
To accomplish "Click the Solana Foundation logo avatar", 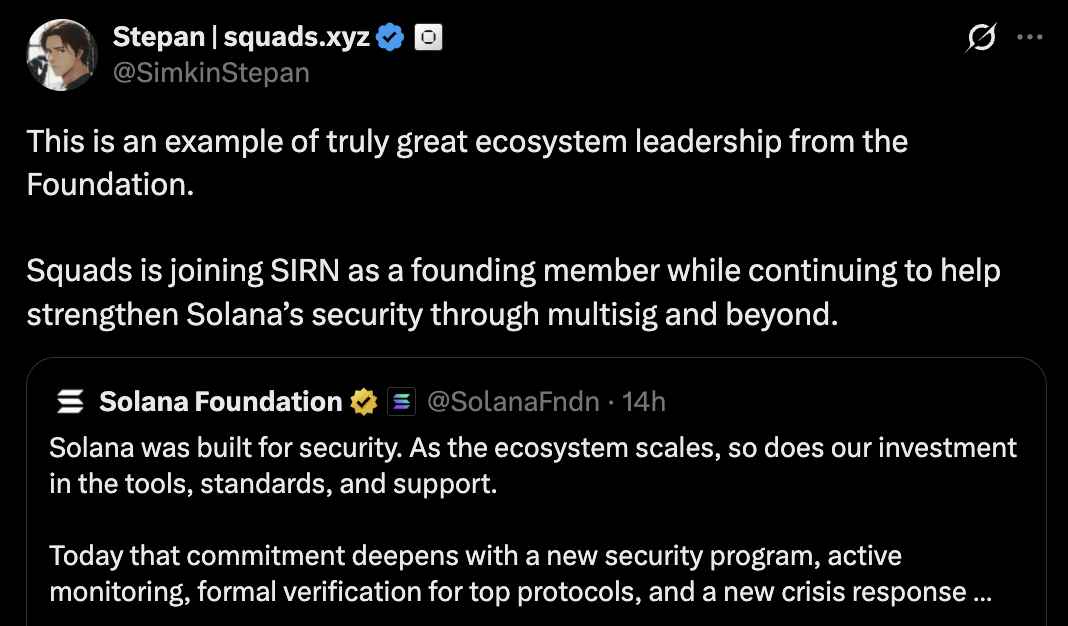I will tap(69, 402).
